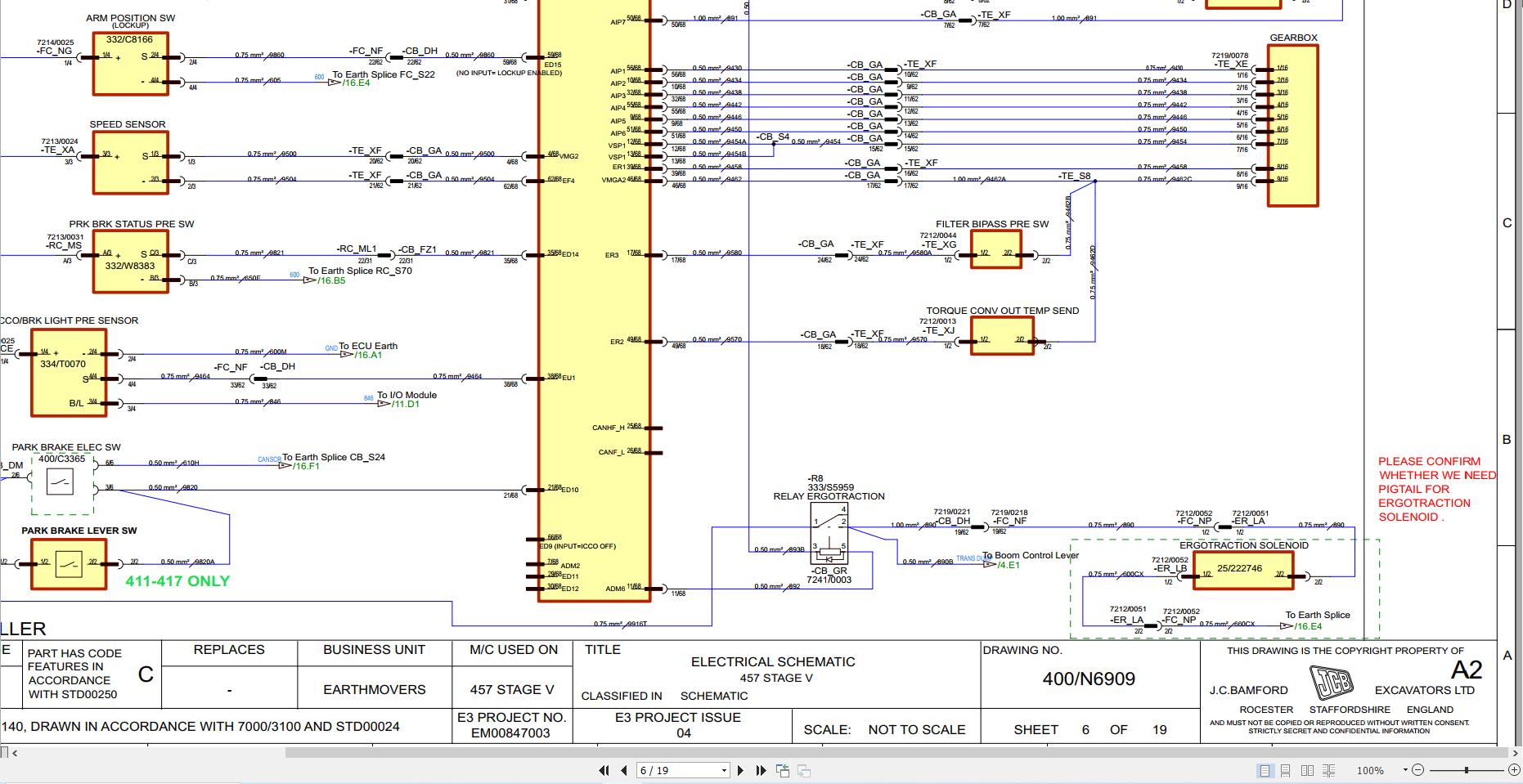
Task: Return to the previous view
Action: pos(781,770)
